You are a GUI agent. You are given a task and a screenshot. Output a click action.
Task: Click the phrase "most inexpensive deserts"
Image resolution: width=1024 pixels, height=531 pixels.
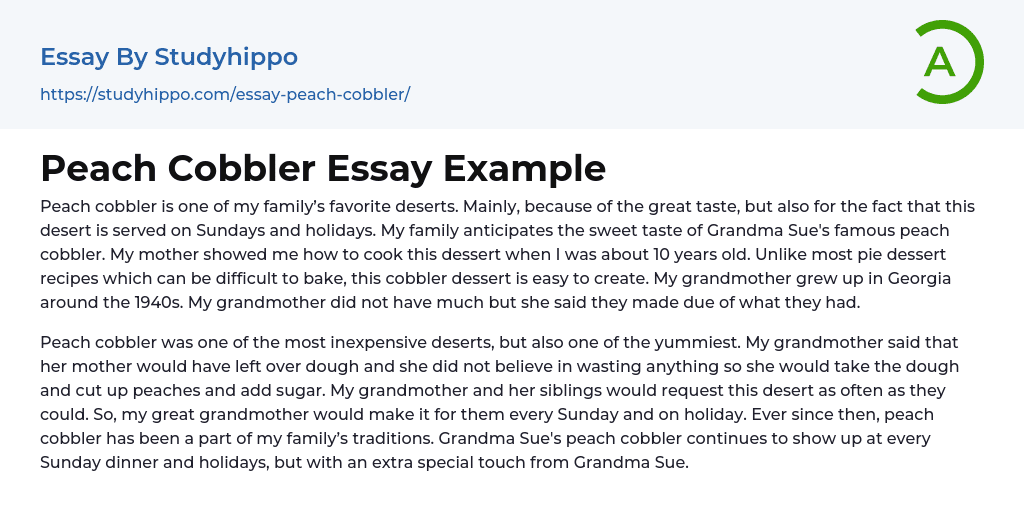tap(420, 343)
